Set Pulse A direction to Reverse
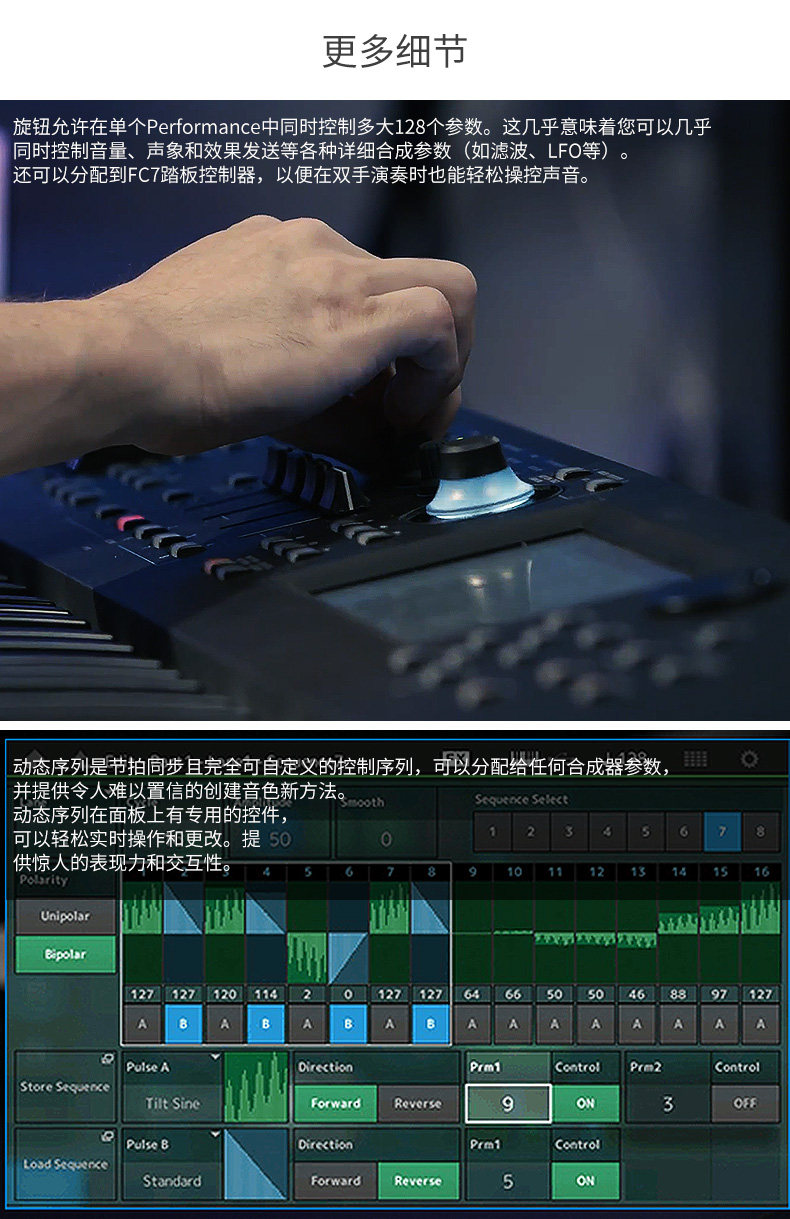This screenshot has height=1219, width=790. pyautogui.click(x=418, y=1103)
